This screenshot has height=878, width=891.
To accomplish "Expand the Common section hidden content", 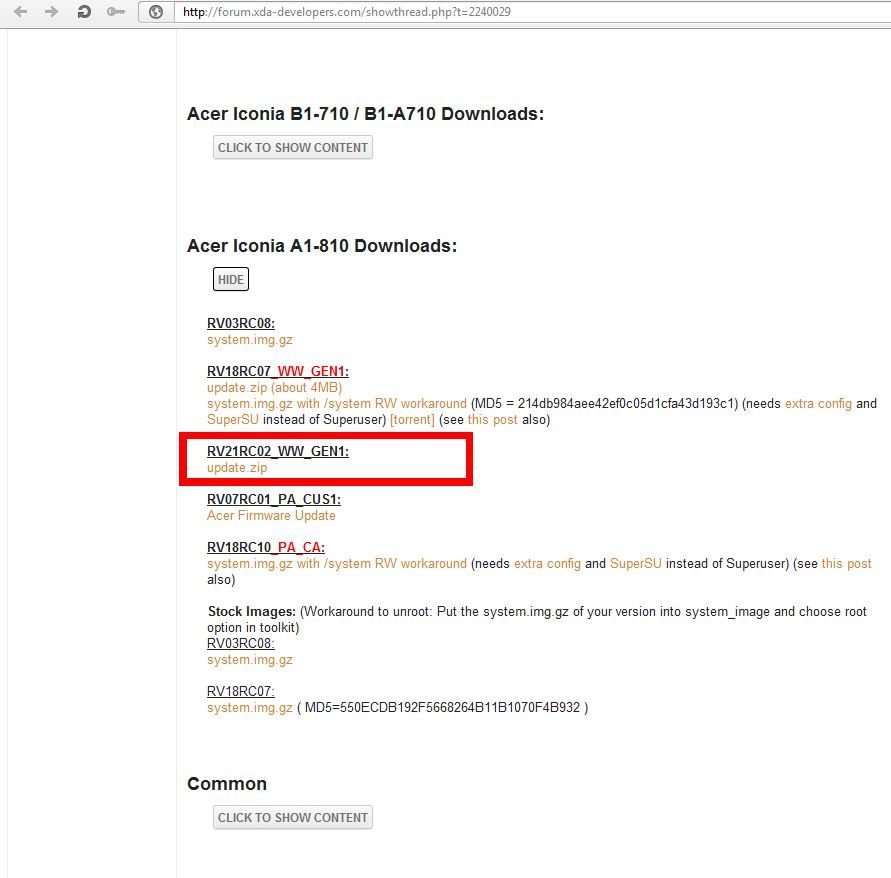I will [x=293, y=818].
